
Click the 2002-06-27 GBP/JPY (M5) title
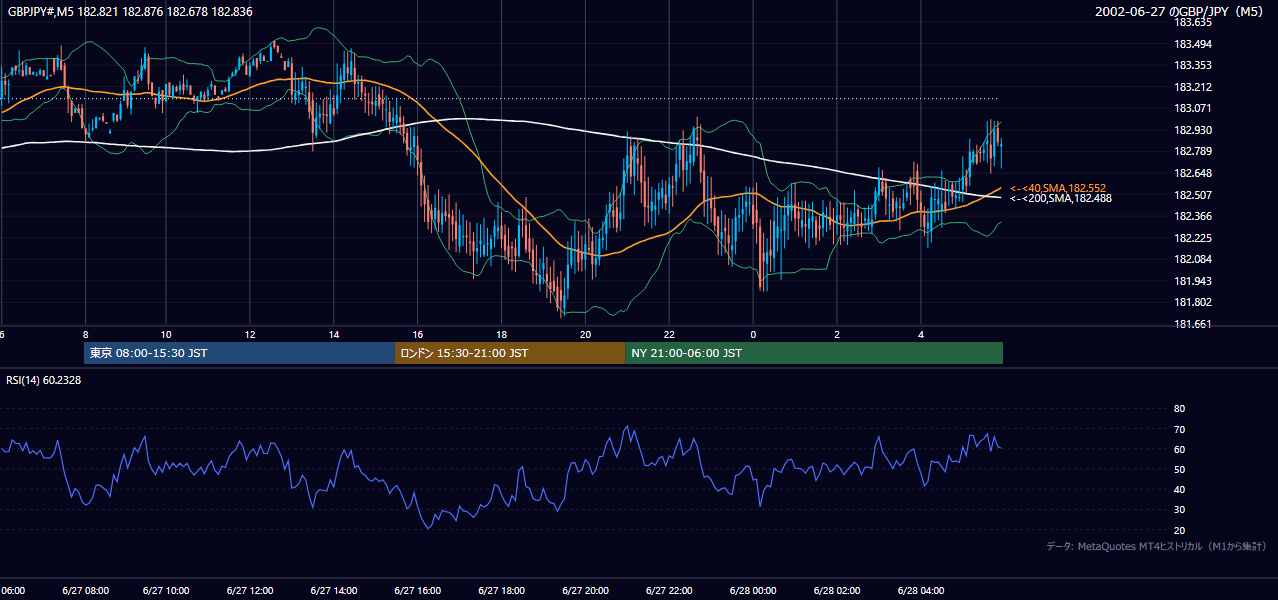pos(1180,11)
